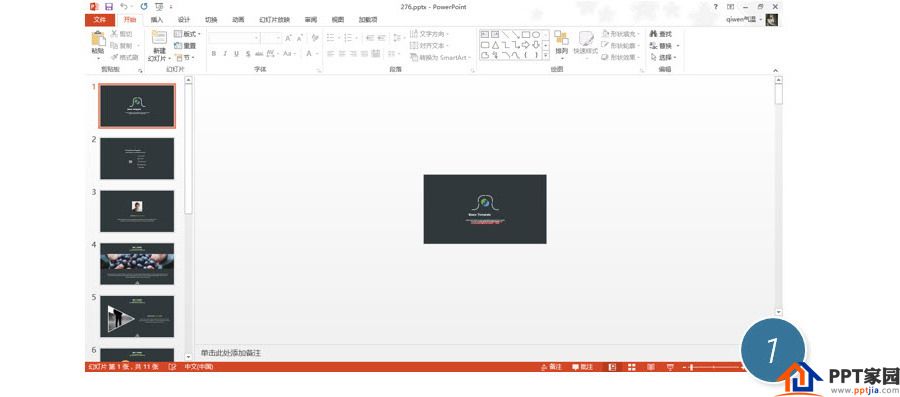Toggle Underline formatting
Screen dimensions: 900x397
point(236,53)
